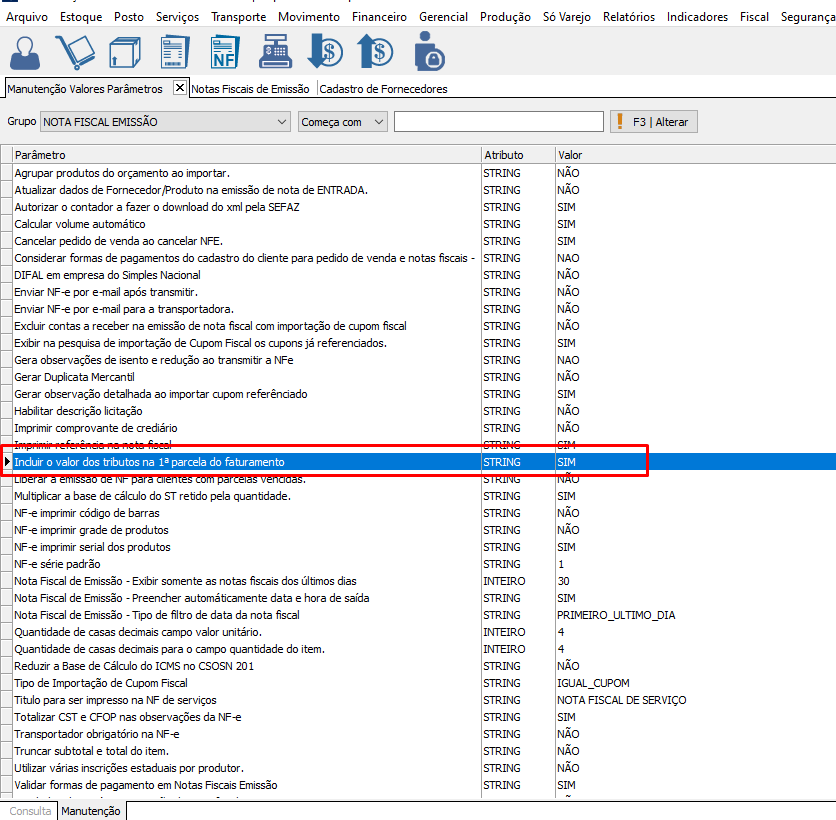Open the Relatórios menu

coord(629,17)
